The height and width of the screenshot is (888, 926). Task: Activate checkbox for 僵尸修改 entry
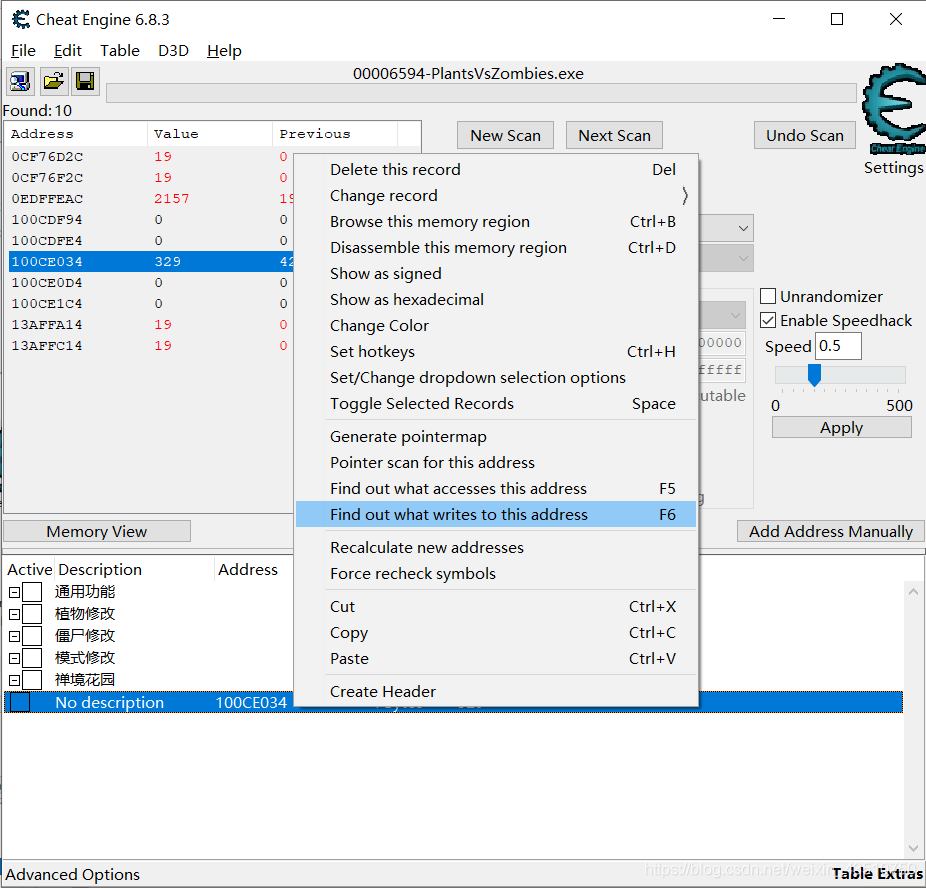click(x=32, y=636)
